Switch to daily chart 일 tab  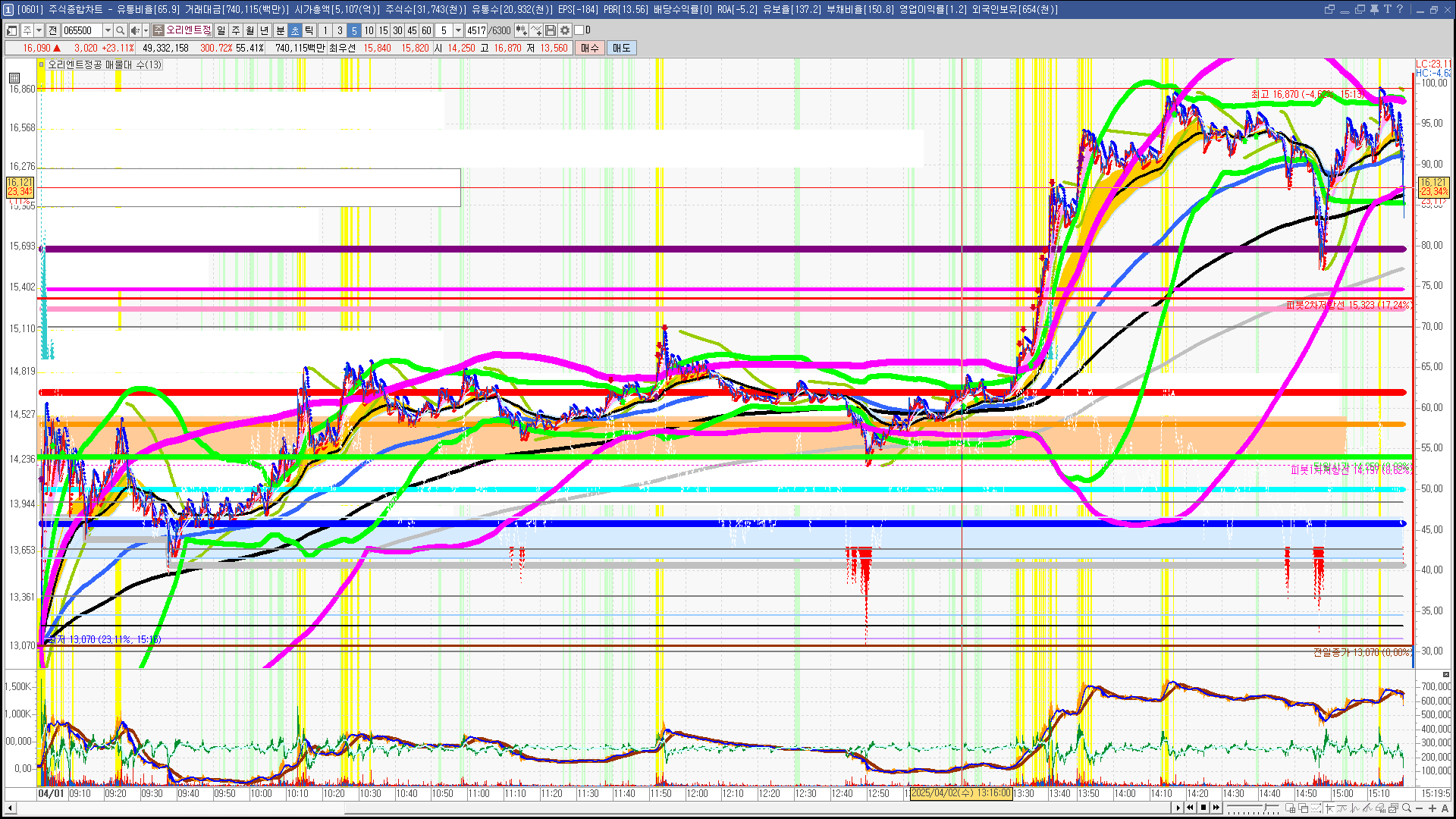[221, 30]
